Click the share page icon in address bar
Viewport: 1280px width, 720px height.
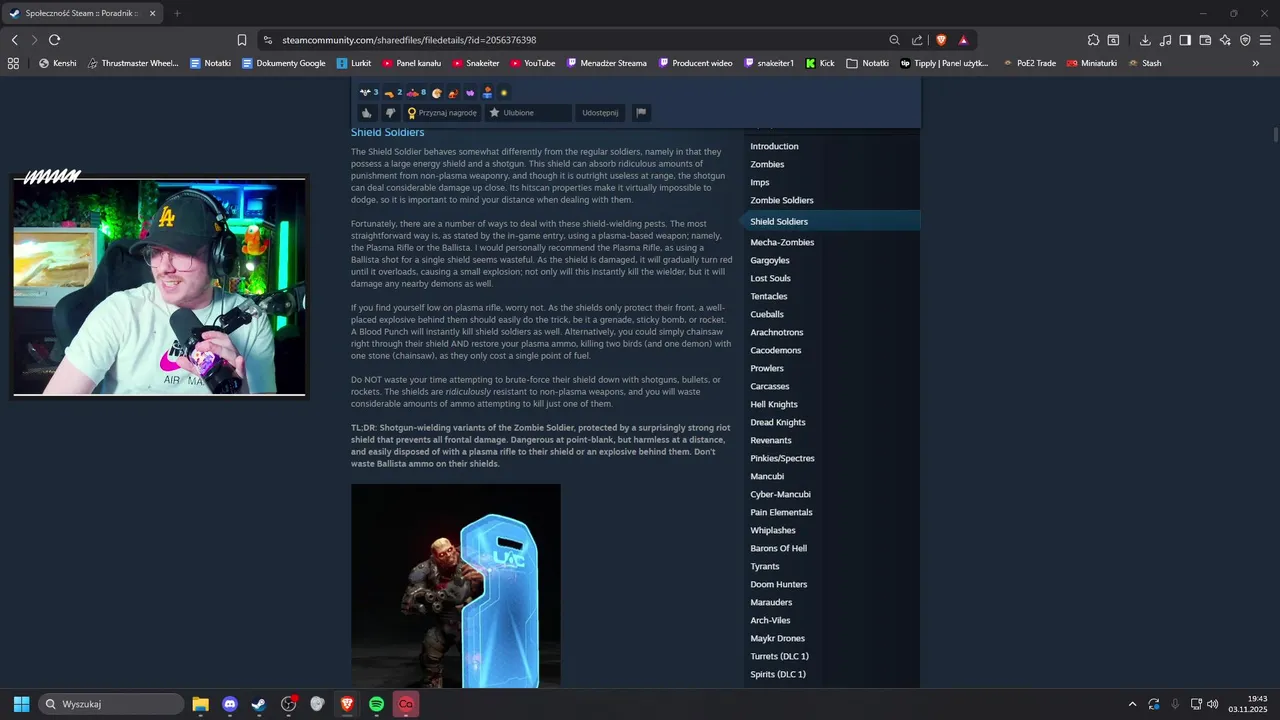(x=917, y=40)
